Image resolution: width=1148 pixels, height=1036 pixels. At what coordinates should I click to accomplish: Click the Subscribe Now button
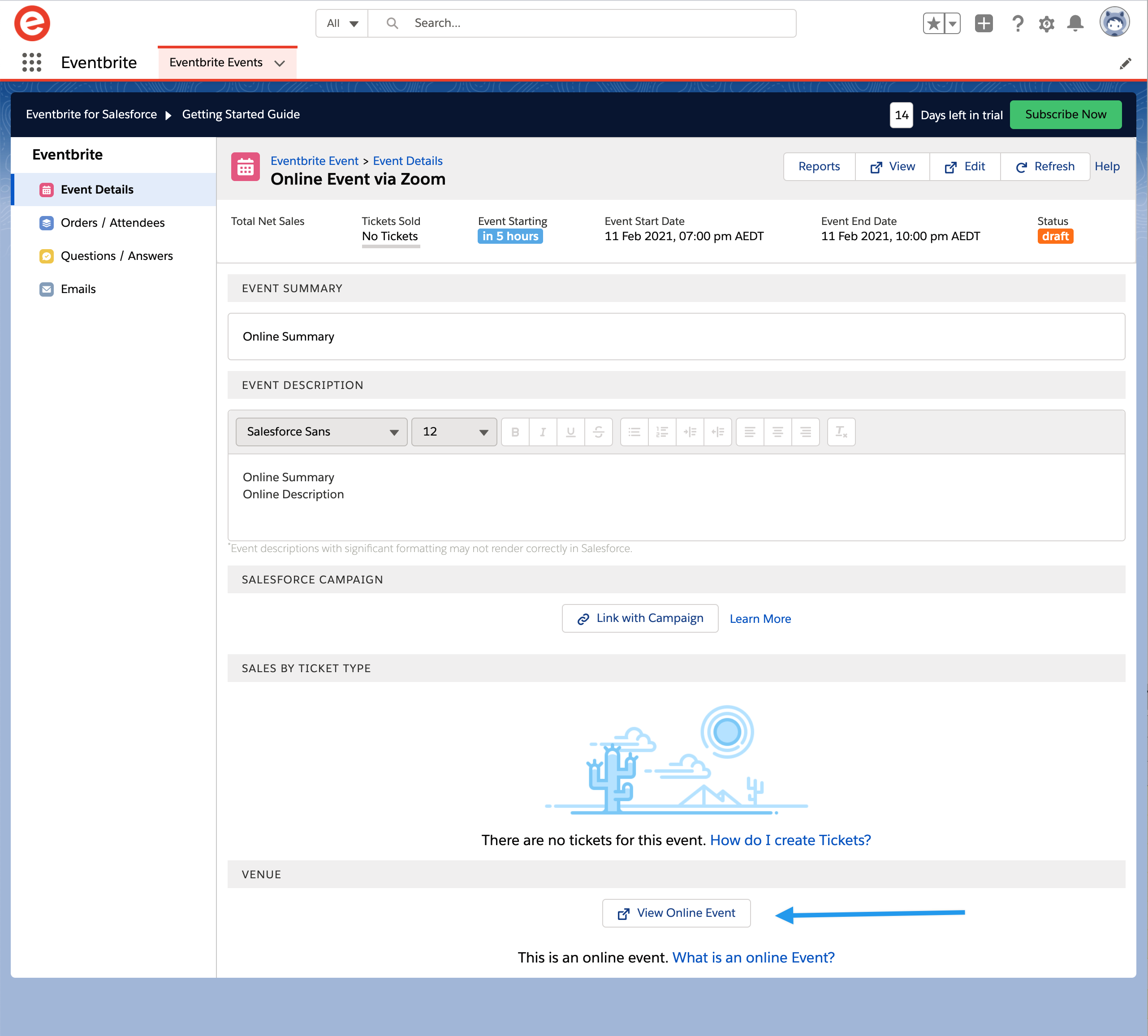(x=1066, y=114)
